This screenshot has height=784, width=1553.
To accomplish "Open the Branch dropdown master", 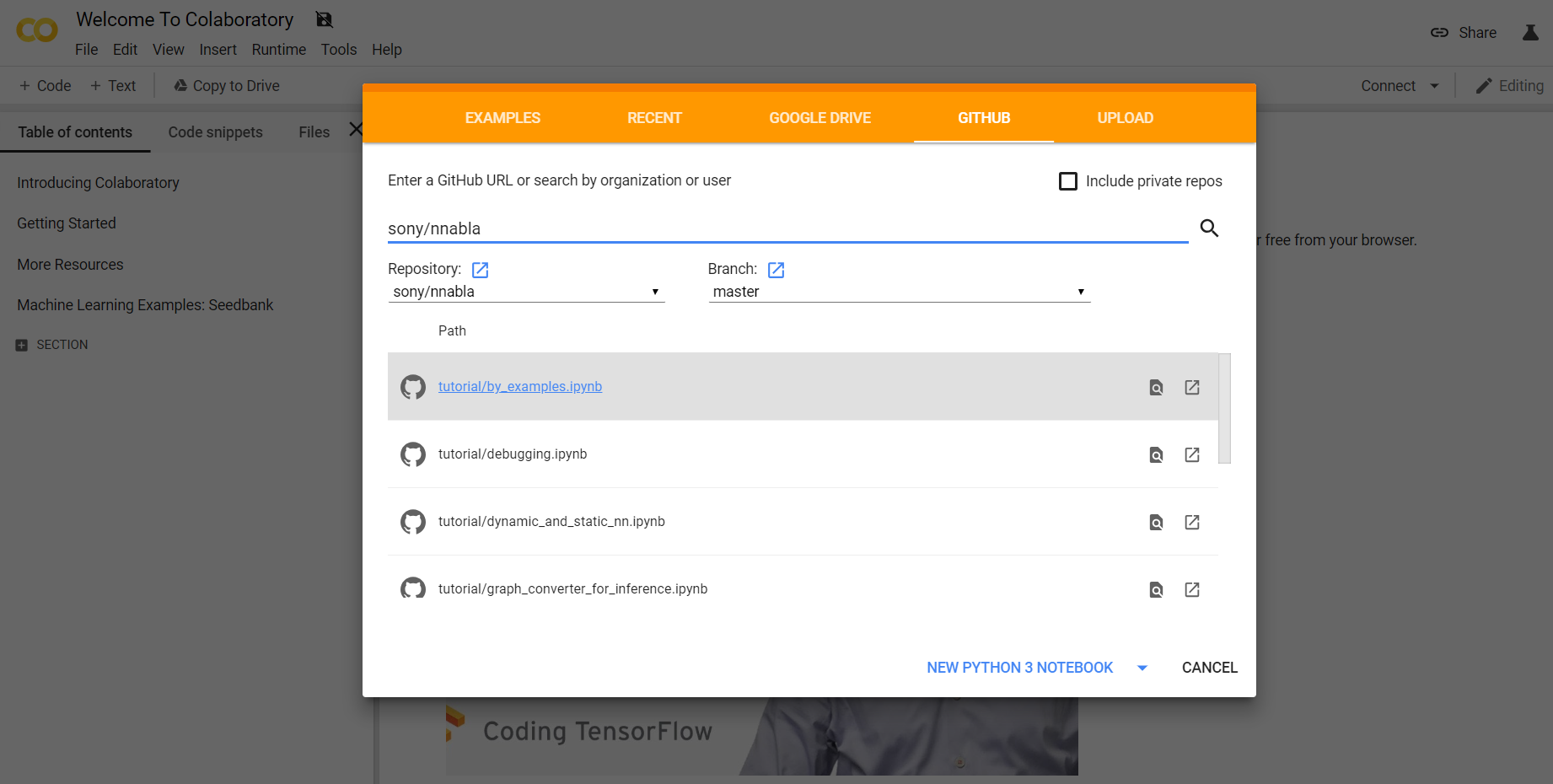I will (900, 292).
